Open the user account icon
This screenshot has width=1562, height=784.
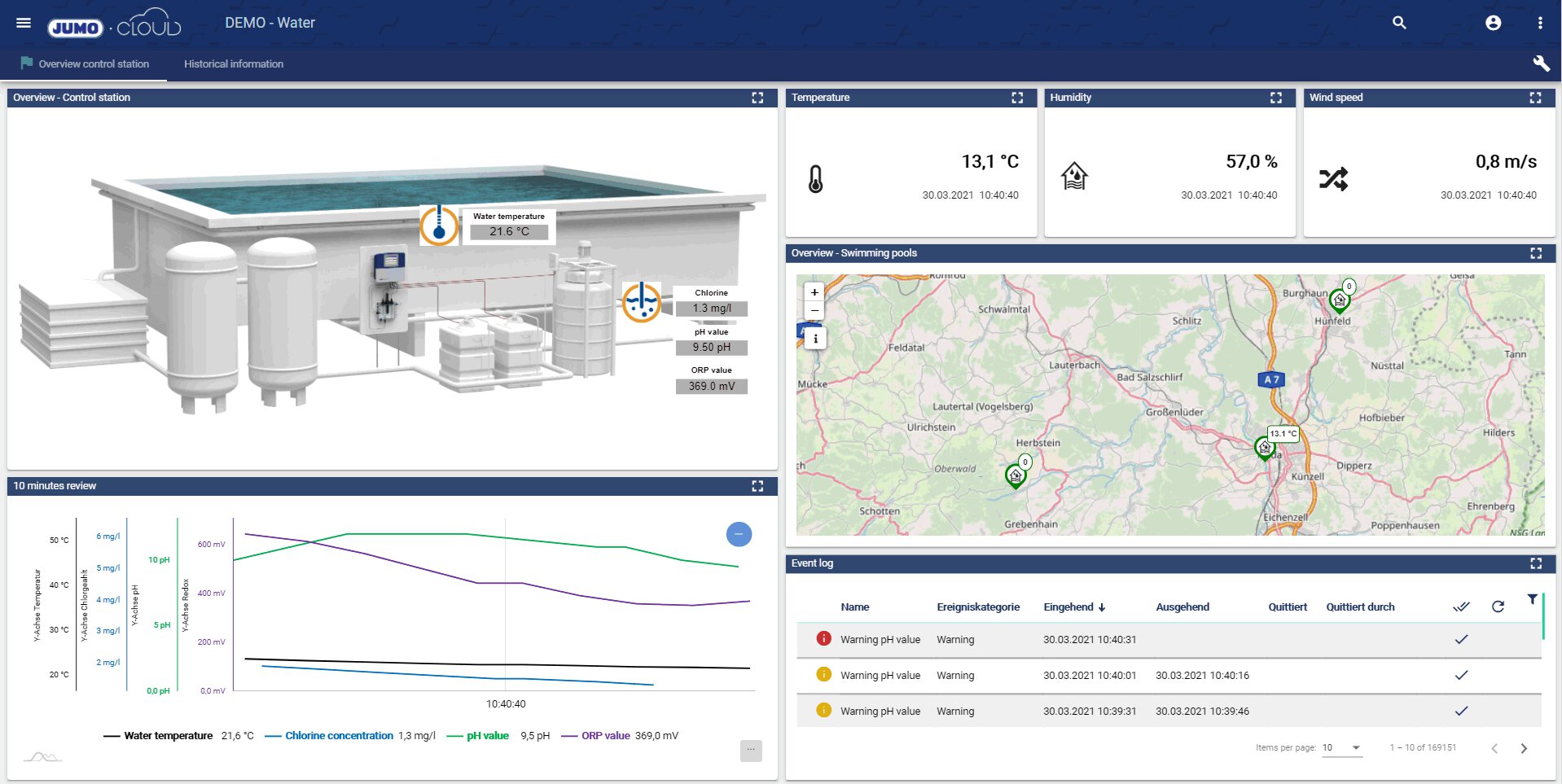point(1493,23)
